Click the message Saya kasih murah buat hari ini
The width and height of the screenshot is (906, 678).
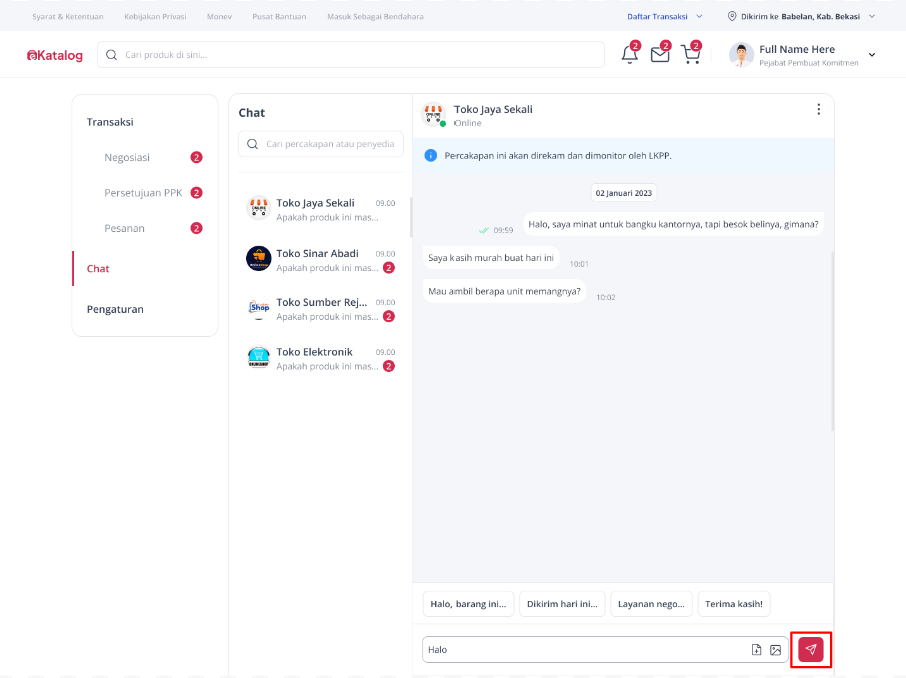(x=491, y=258)
